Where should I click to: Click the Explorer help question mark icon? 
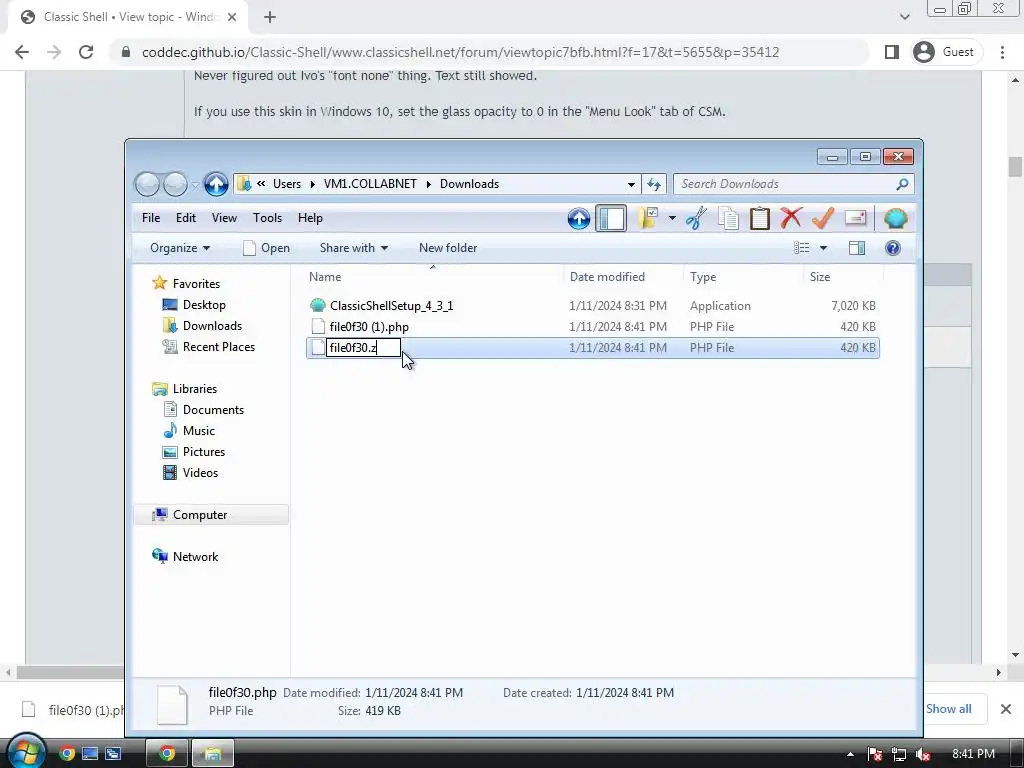point(893,248)
